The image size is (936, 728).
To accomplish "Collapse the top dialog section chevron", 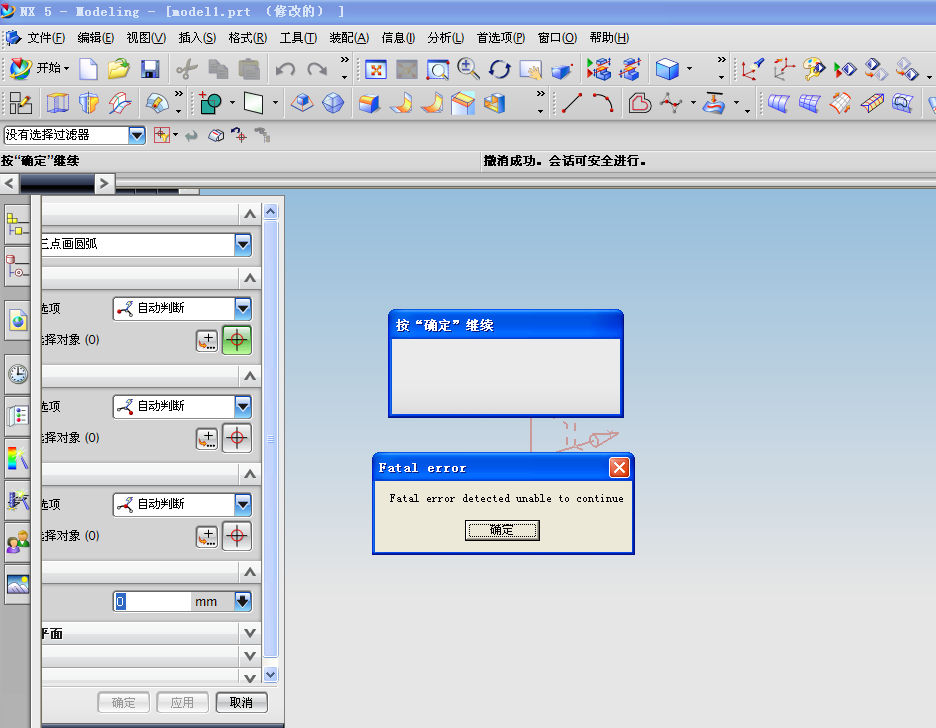I will point(250,214).
